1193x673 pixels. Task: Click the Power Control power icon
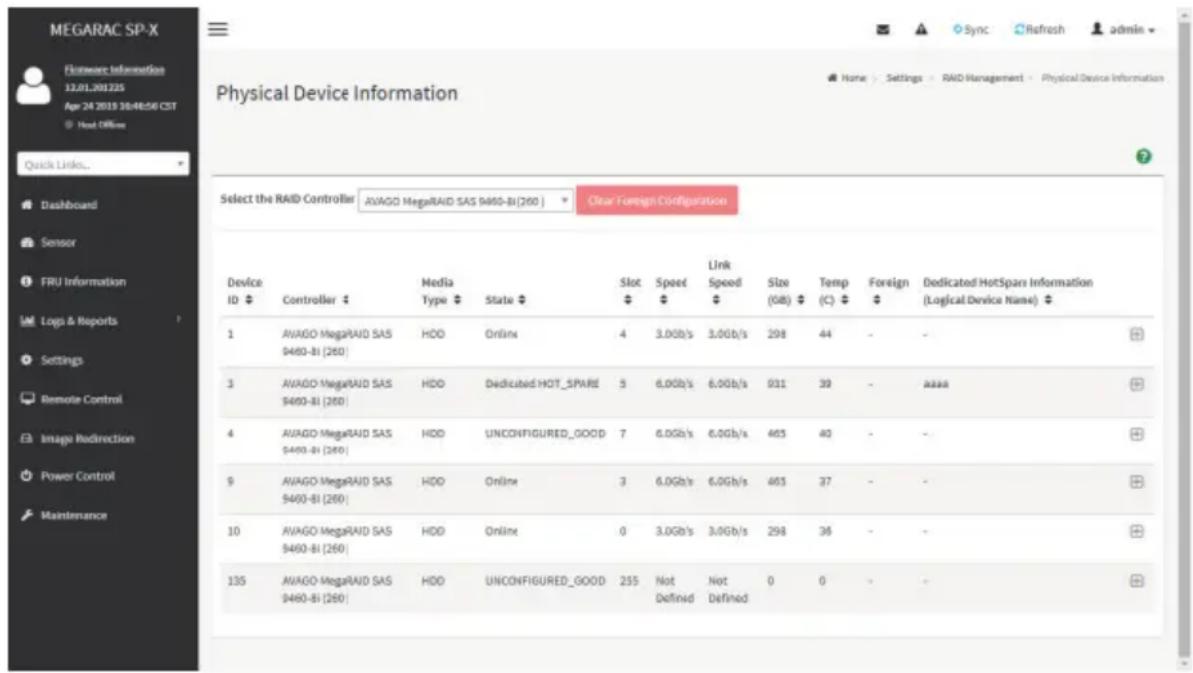(x=27, y=476)
